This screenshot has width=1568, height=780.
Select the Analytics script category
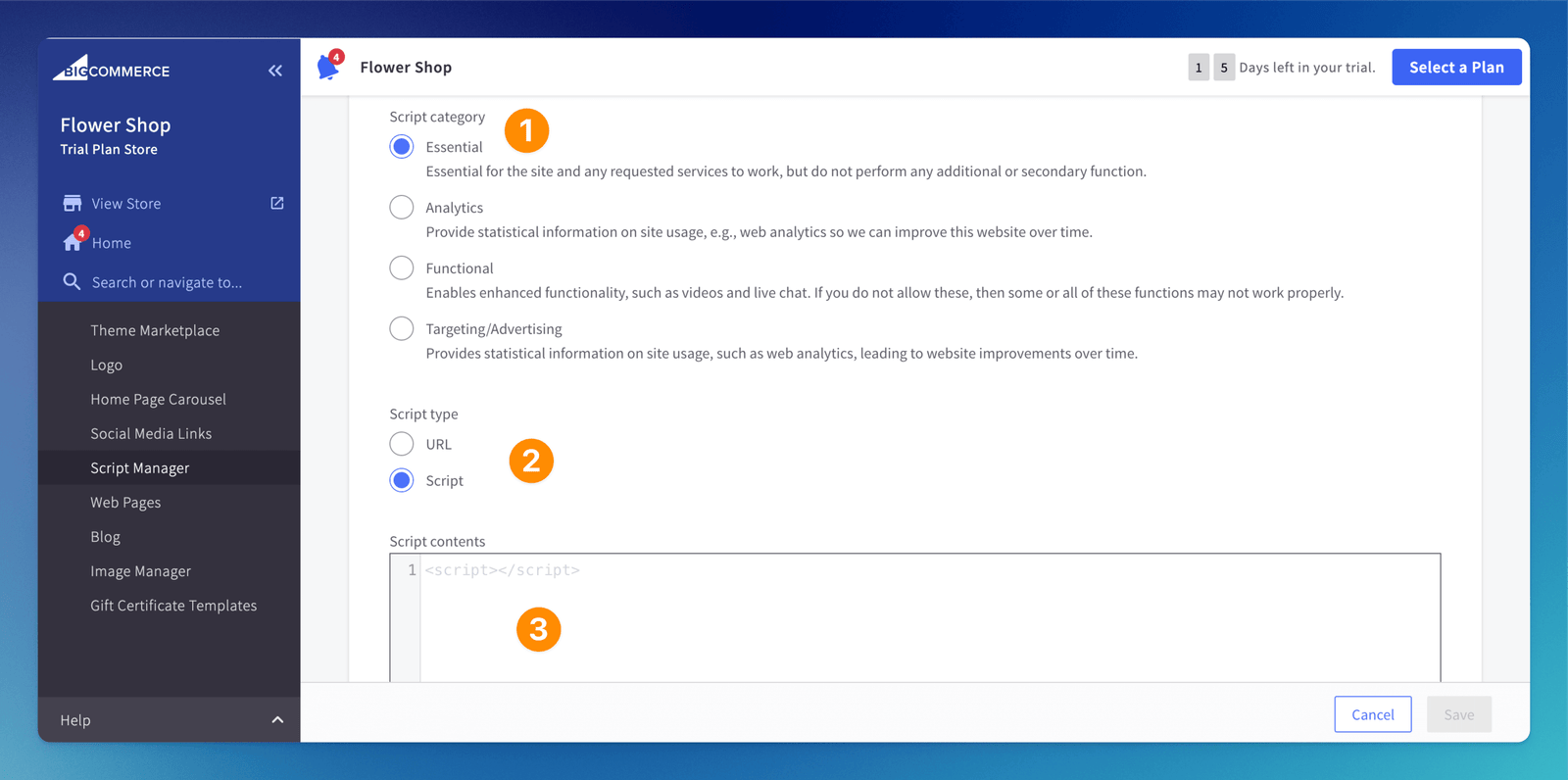point(402,207)
